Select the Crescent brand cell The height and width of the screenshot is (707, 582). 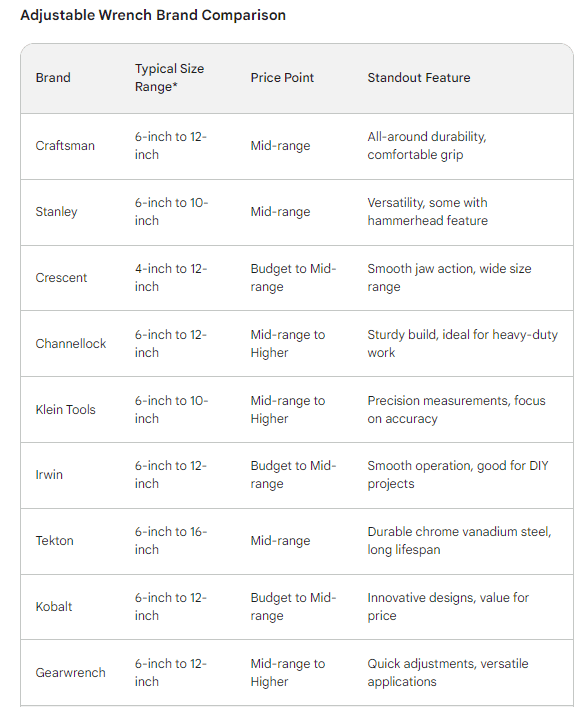pyautogui.click(x=61, y=278)
